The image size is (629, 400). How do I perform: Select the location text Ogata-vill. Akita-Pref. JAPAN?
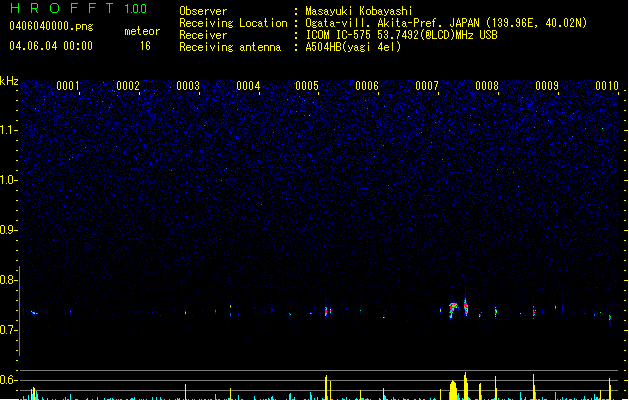392,23
